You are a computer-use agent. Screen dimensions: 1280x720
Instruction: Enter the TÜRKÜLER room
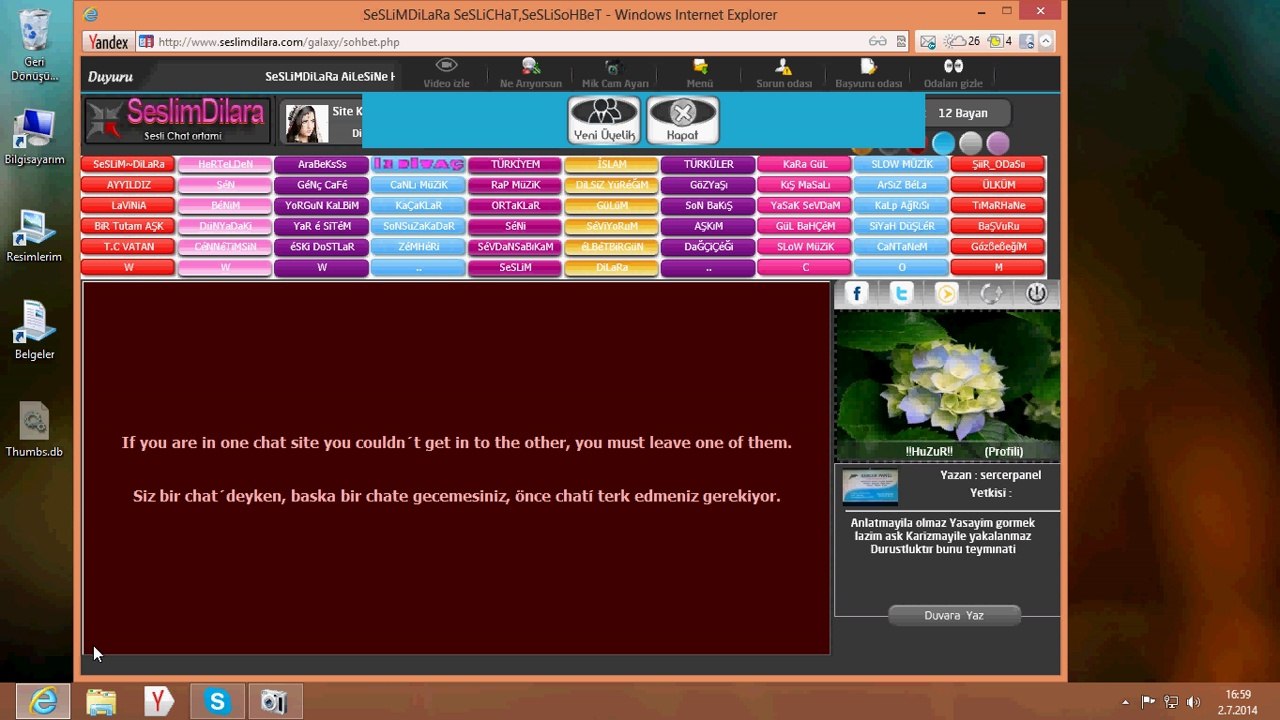(x=708, y=164)
